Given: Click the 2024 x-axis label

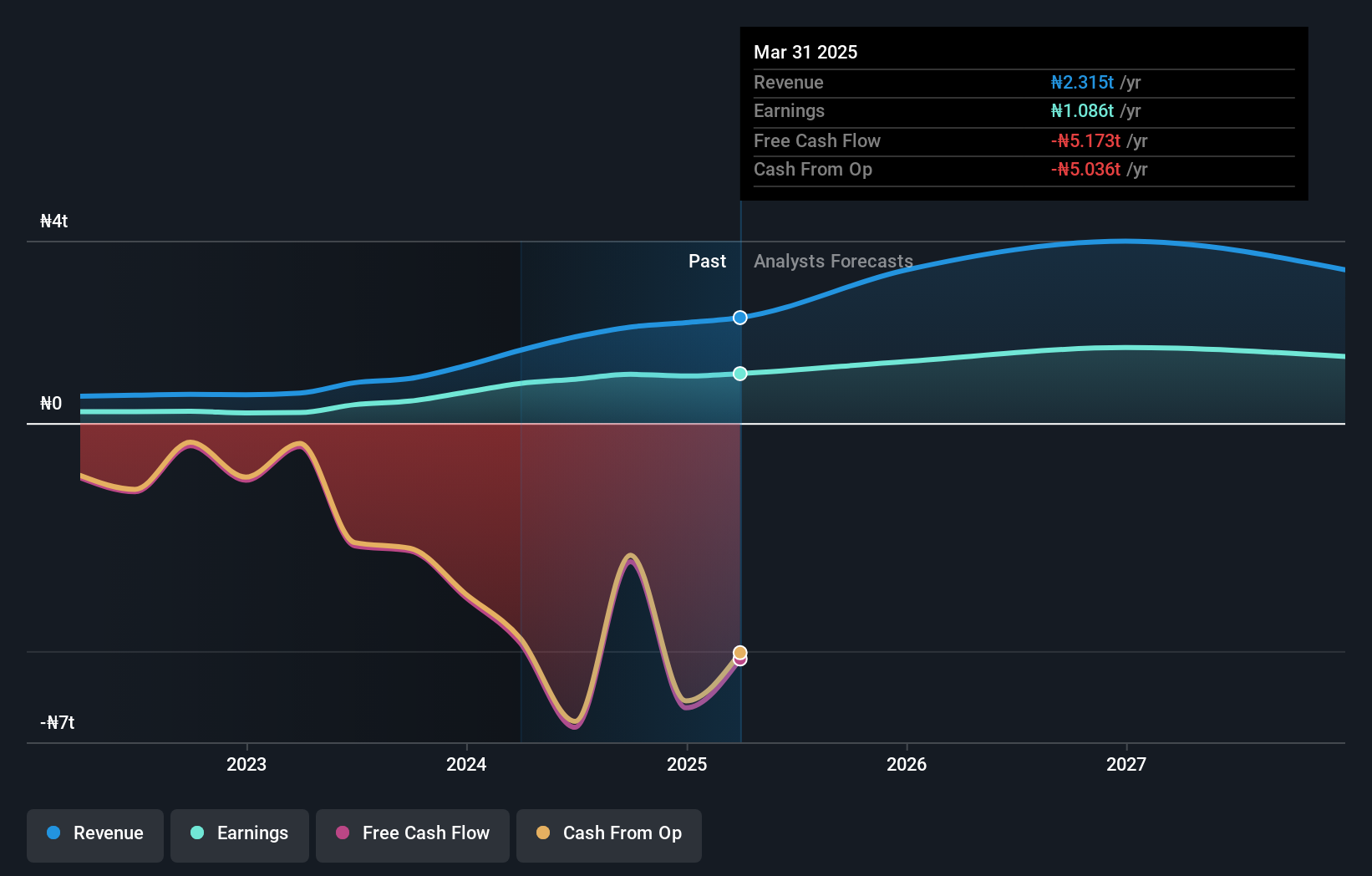Looking at the screenshot, I should click(466, 764).
